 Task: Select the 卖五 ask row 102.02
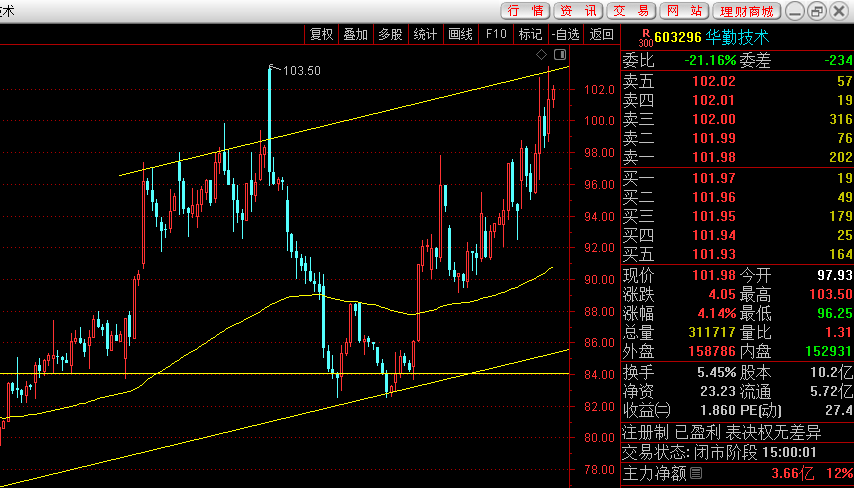point(737,81)
